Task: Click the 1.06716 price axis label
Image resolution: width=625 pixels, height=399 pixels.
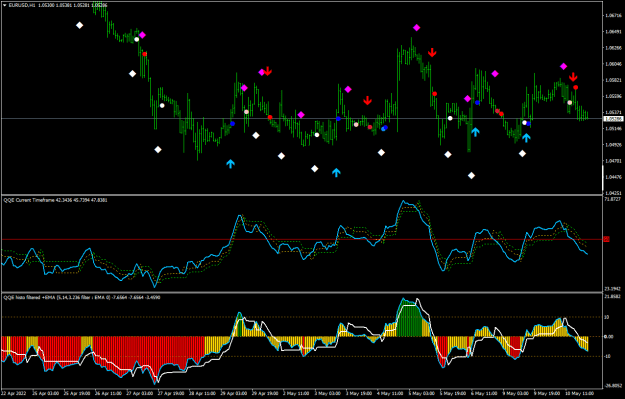Action: pos(613,16)
